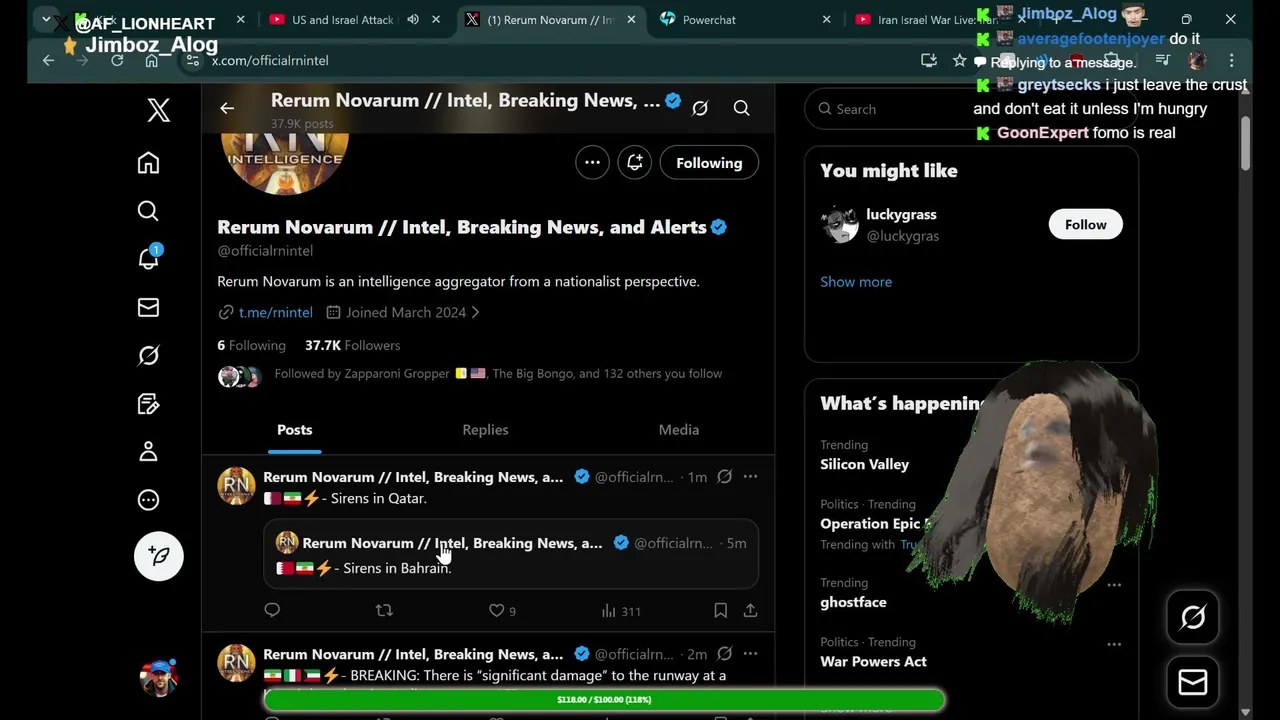The height and width of the screenshot is (720, 1280).
Task: Open the account avatar at the sidebar bottom
Action: (x=159, y=678)
